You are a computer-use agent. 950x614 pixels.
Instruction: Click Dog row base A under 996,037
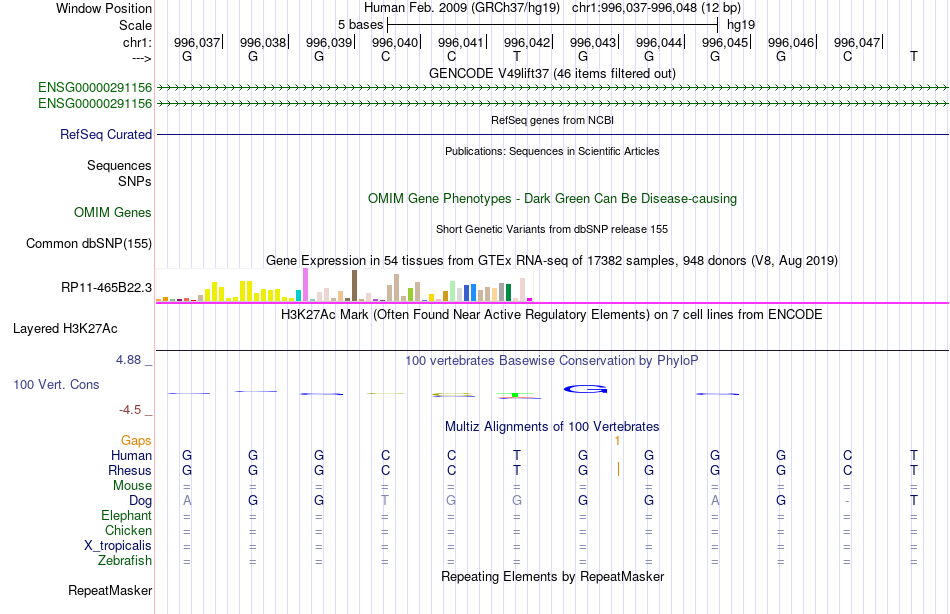click(x=187, y=501)
